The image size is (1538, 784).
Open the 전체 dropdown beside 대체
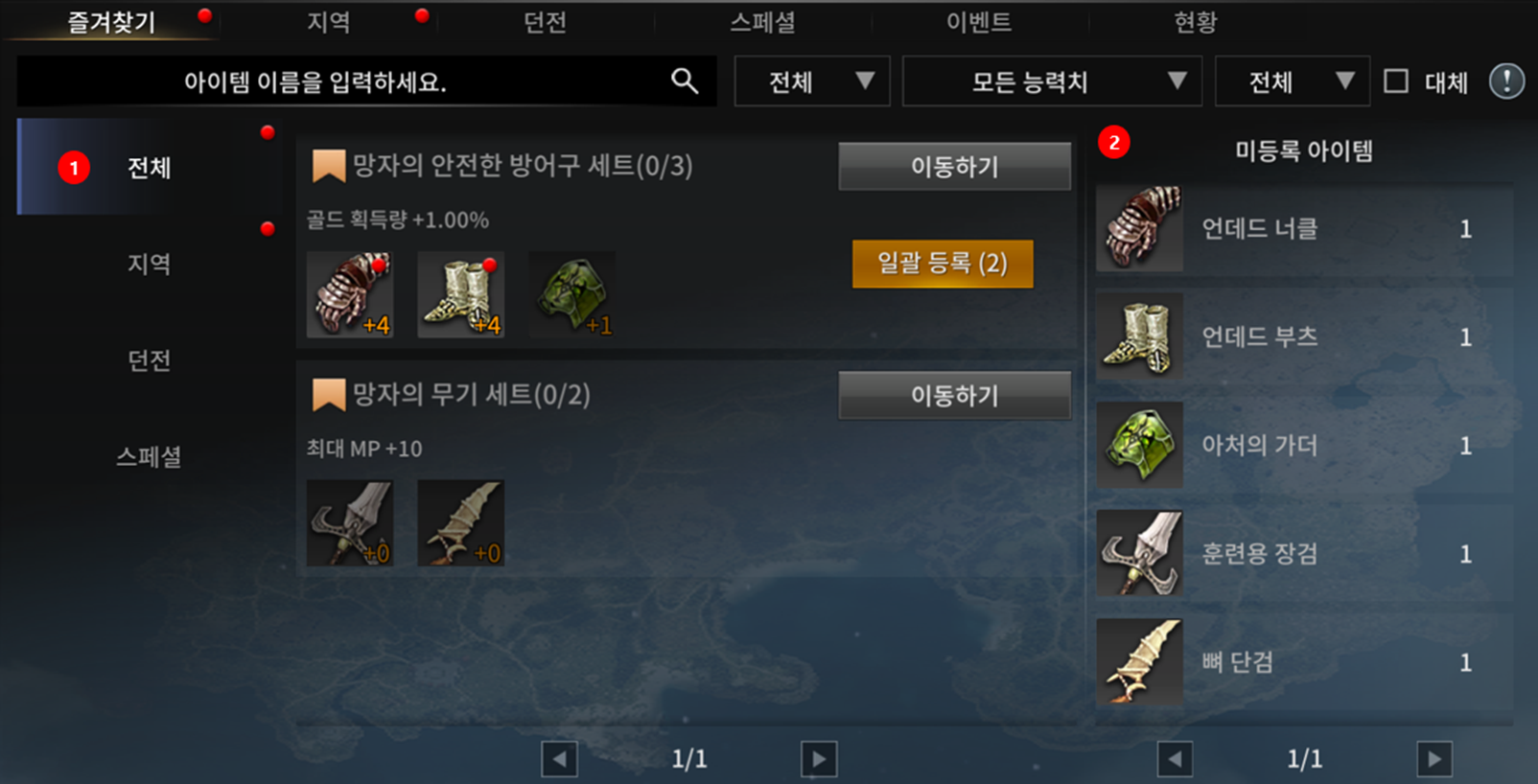click(x=1293, y=81)
